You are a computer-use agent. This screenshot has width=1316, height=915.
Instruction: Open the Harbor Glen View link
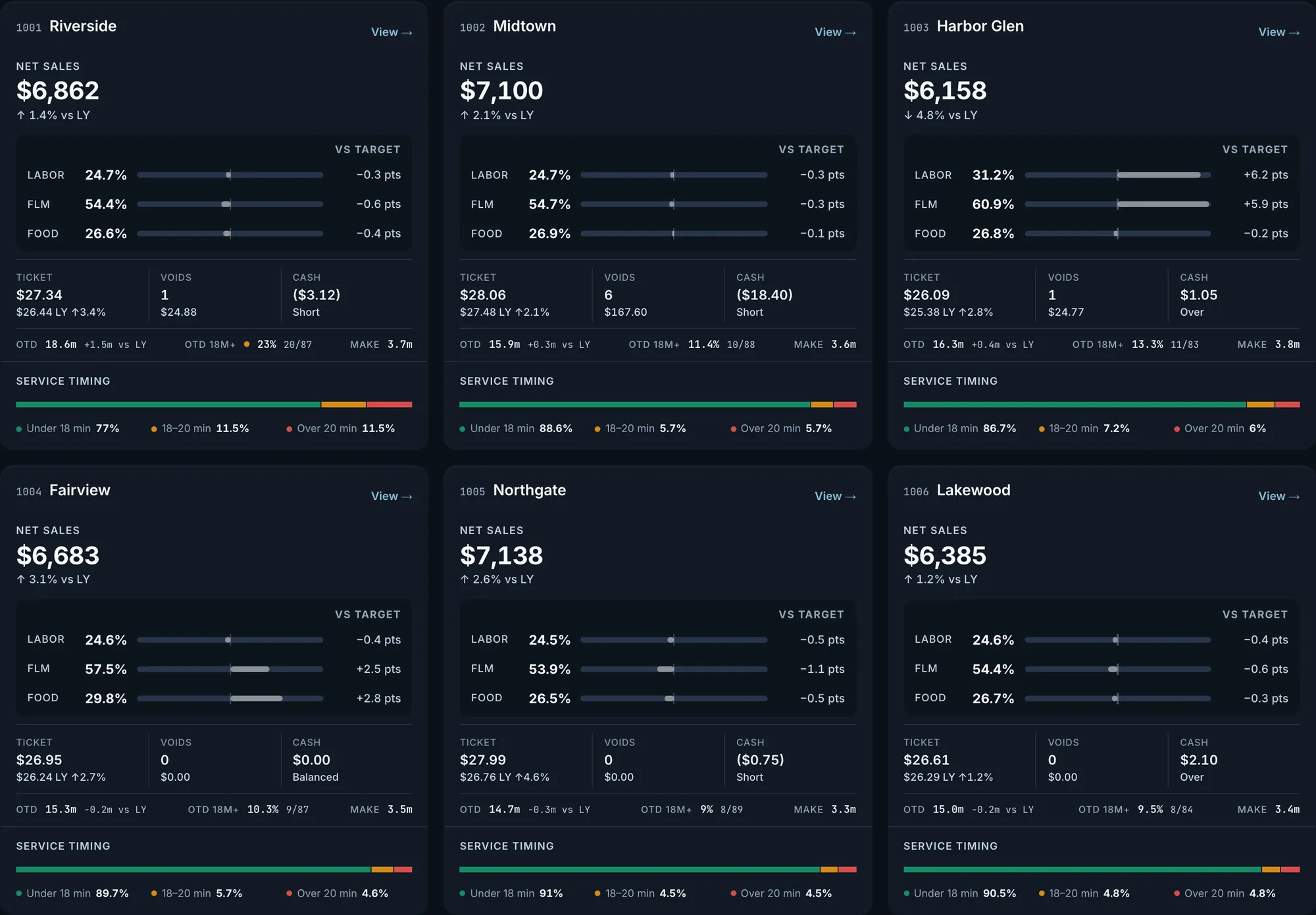click(x=1278, y=32)
